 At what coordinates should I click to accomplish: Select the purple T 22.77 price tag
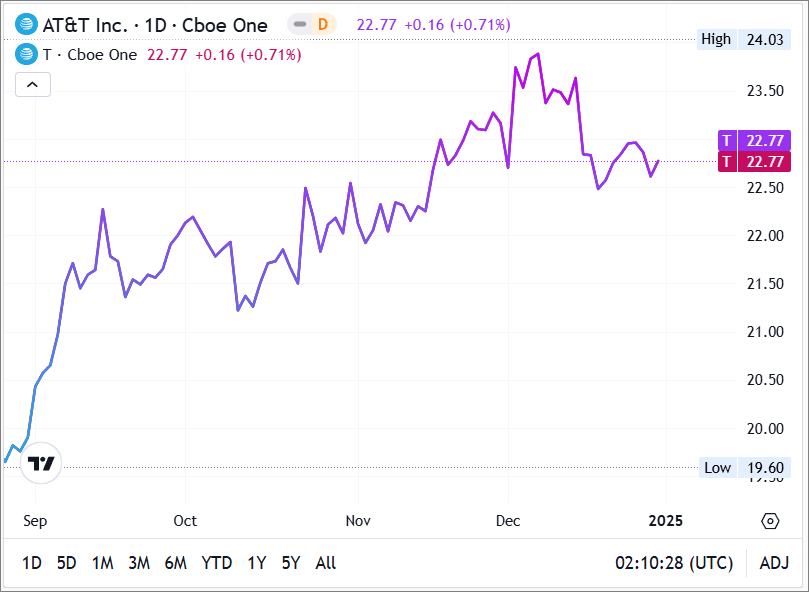click(754, 140)
